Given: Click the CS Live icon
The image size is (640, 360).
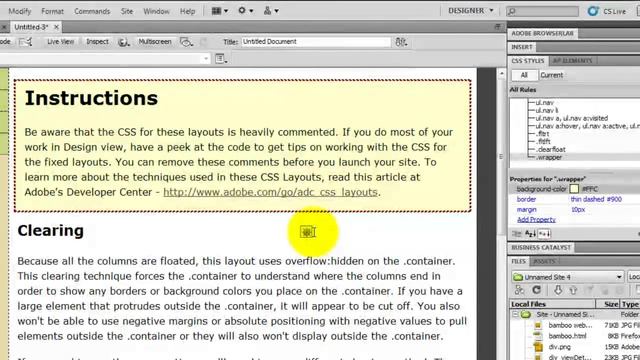Looking at the screenshot, I should pos(593,11).
